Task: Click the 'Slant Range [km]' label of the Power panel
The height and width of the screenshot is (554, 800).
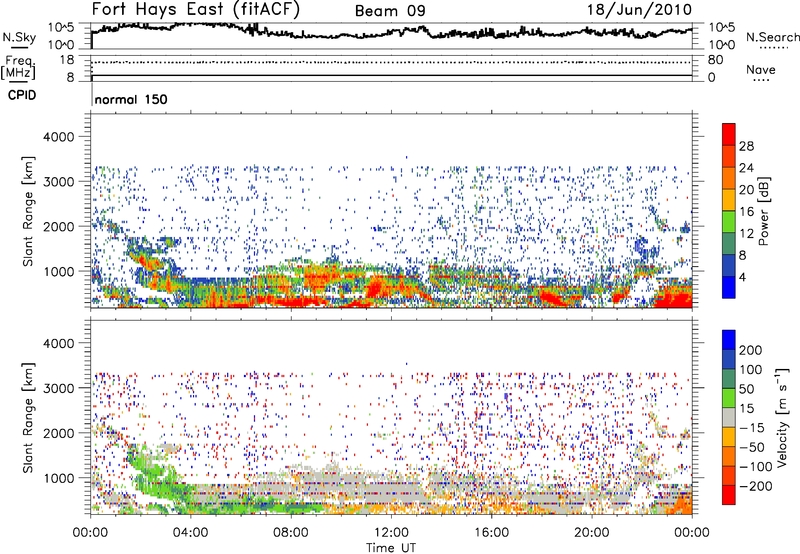Action: tap(28, 212)
